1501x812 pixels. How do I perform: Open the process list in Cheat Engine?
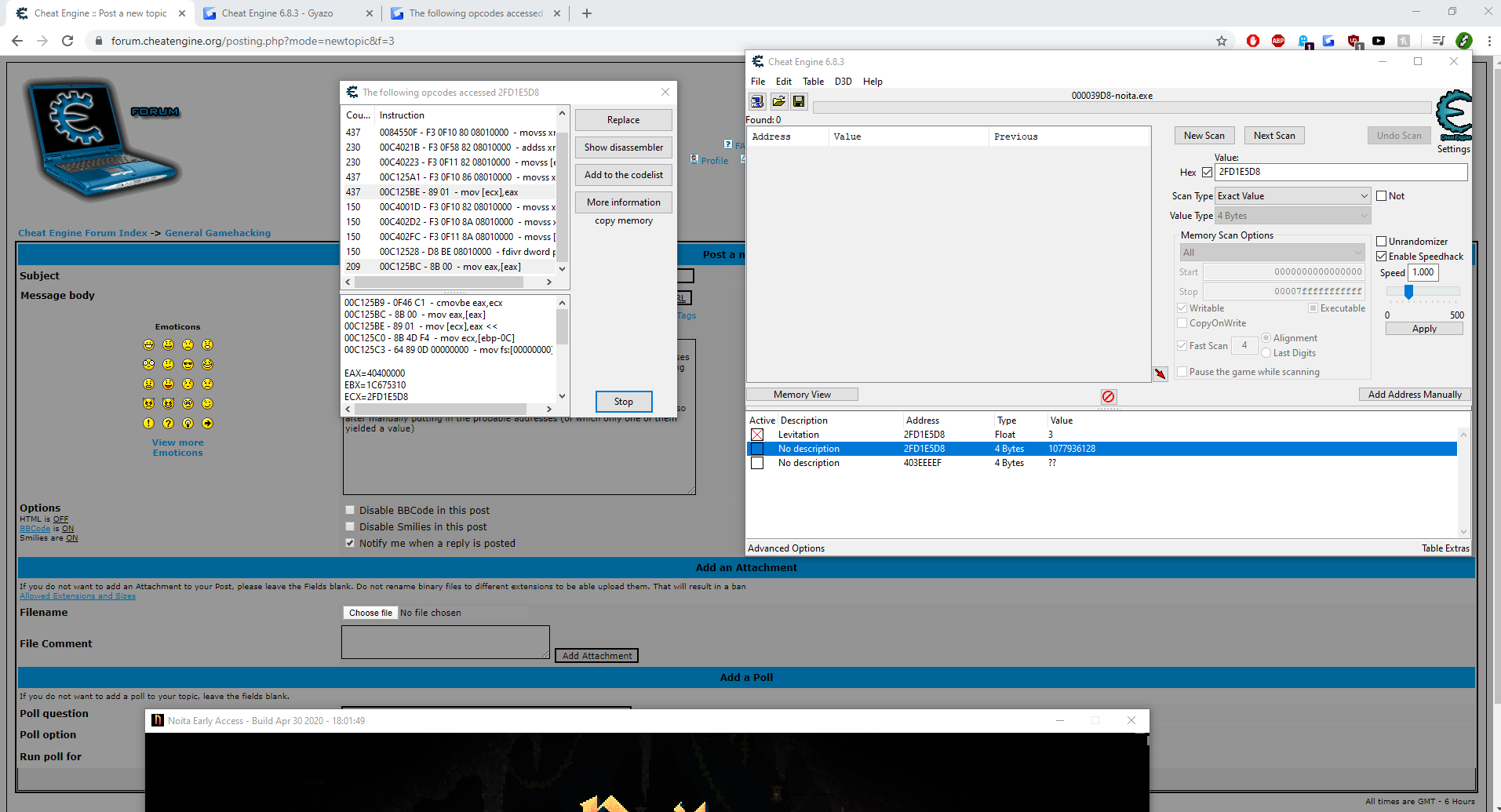coord(756,101)
